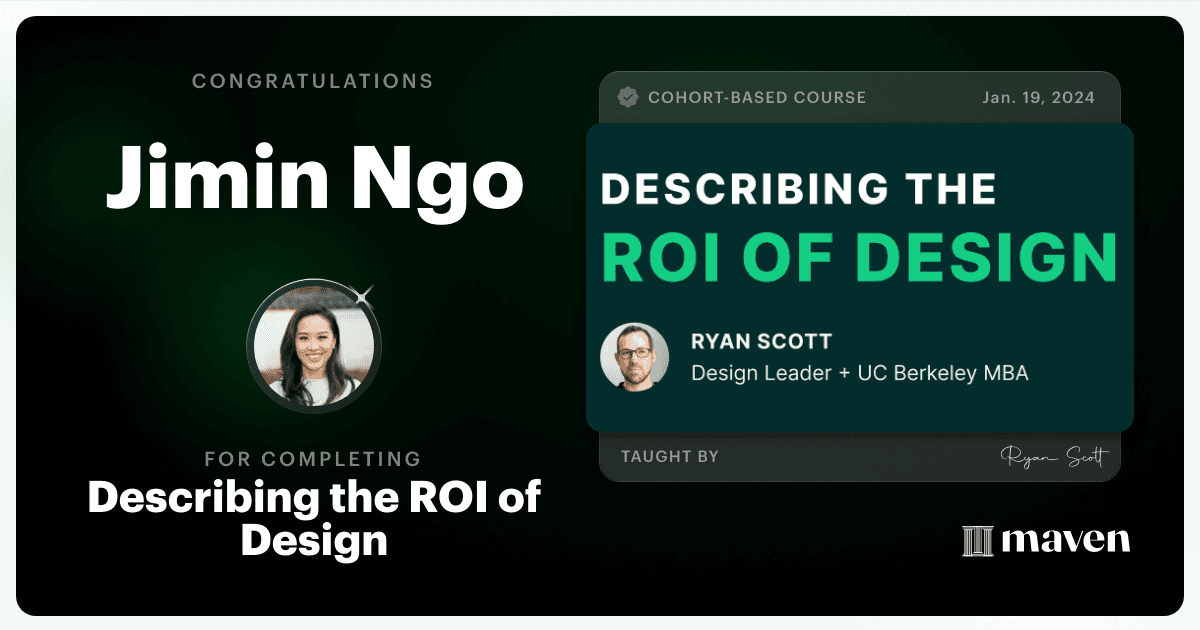Screen dimensions: 1200x630
Task: Open Ryan Scott's instructor headshot
Action: click(634, 357)
